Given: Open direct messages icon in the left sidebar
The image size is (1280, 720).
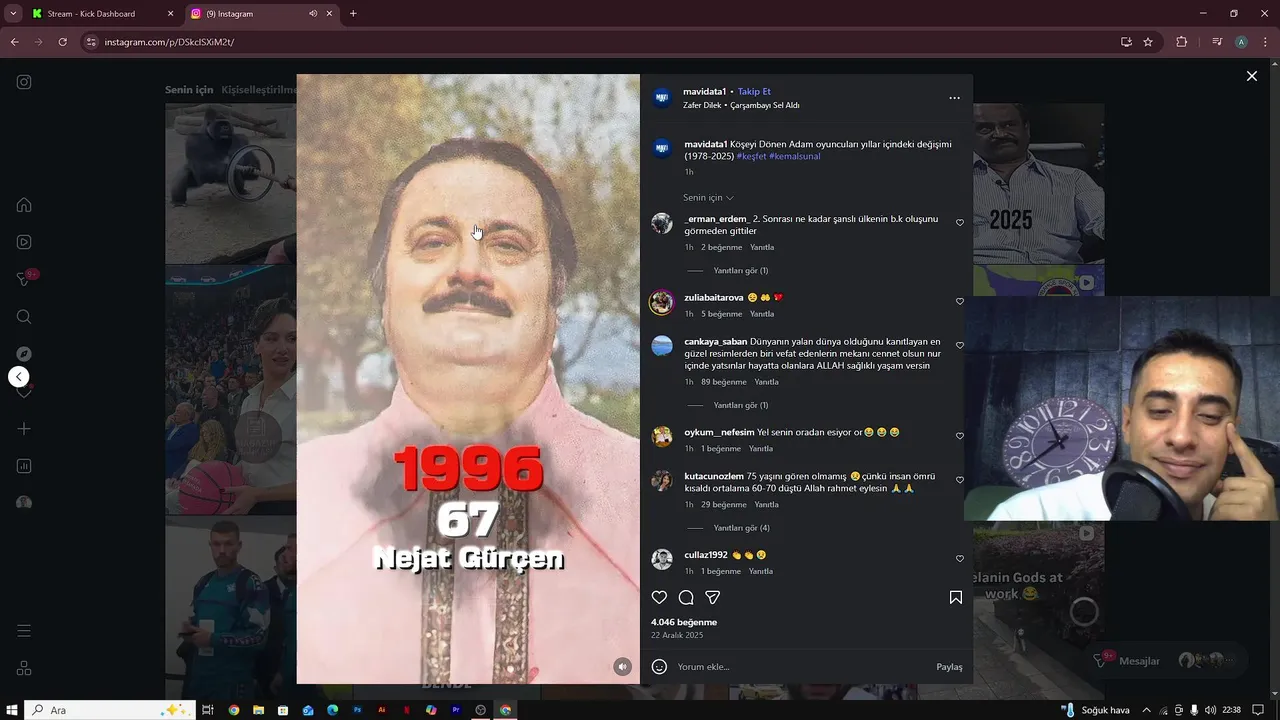Looking at the screenshot, I should pos(24,279).
